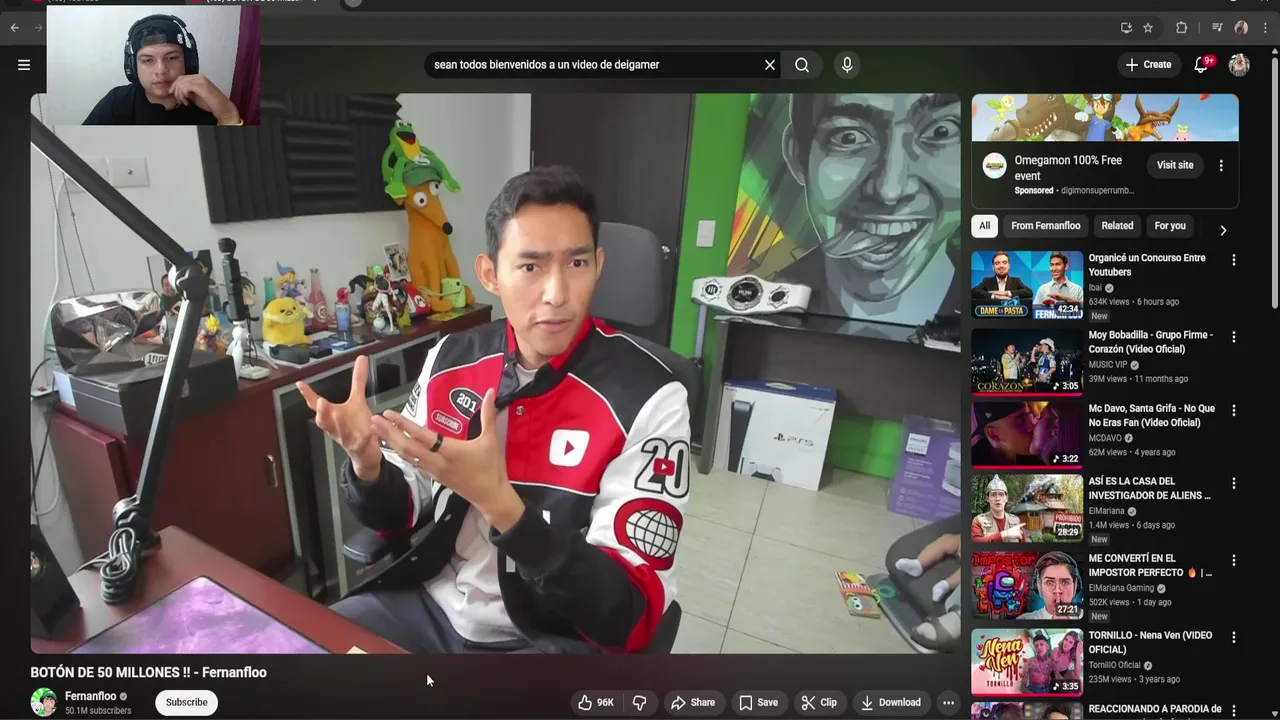This screenshot has width=1280, height=720.
Task: Start voice search with microphone icon
Action: click(x=847, y=65)
